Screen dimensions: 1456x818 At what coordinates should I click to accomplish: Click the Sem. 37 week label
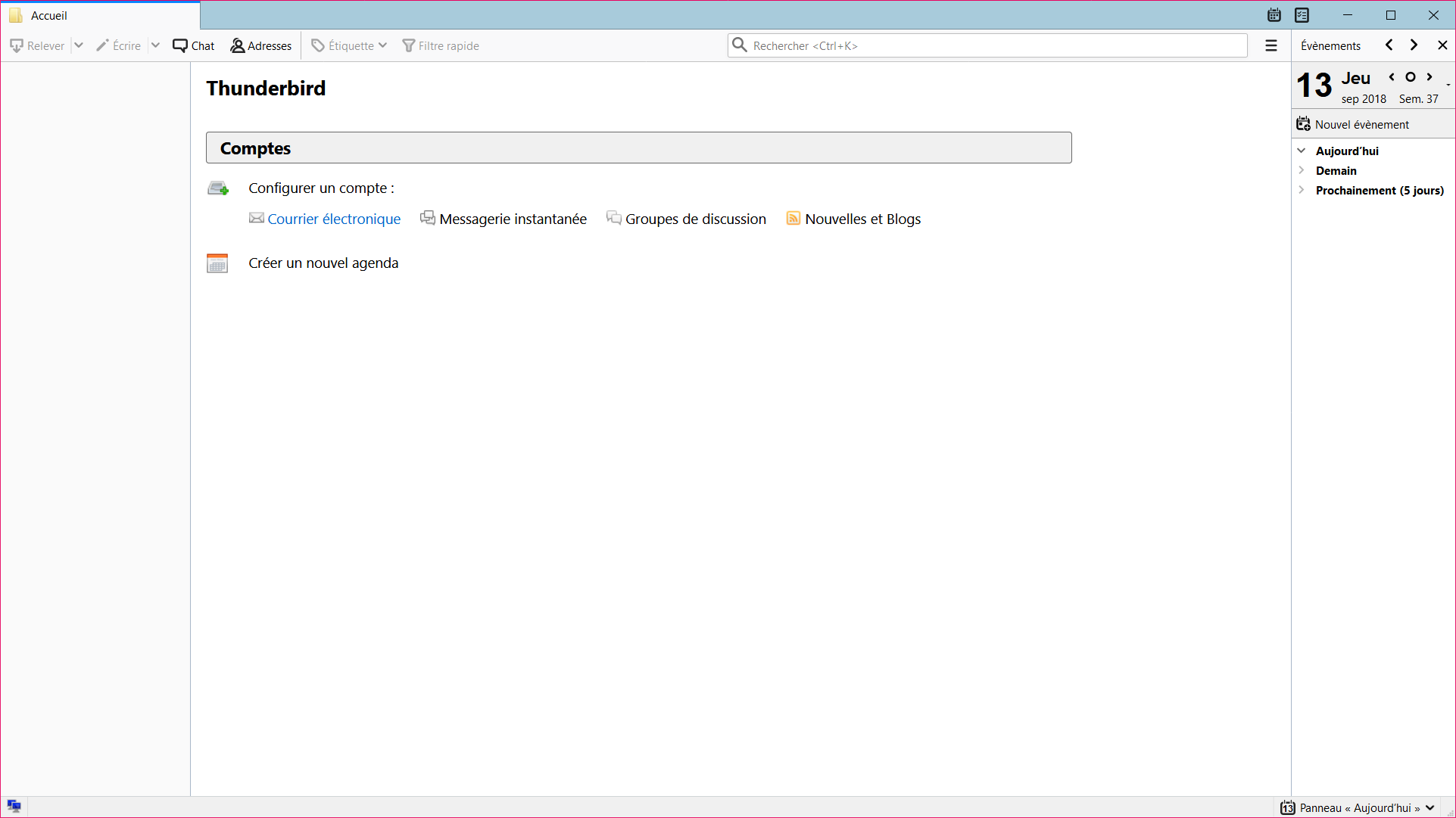click(x=1418, y=99)
